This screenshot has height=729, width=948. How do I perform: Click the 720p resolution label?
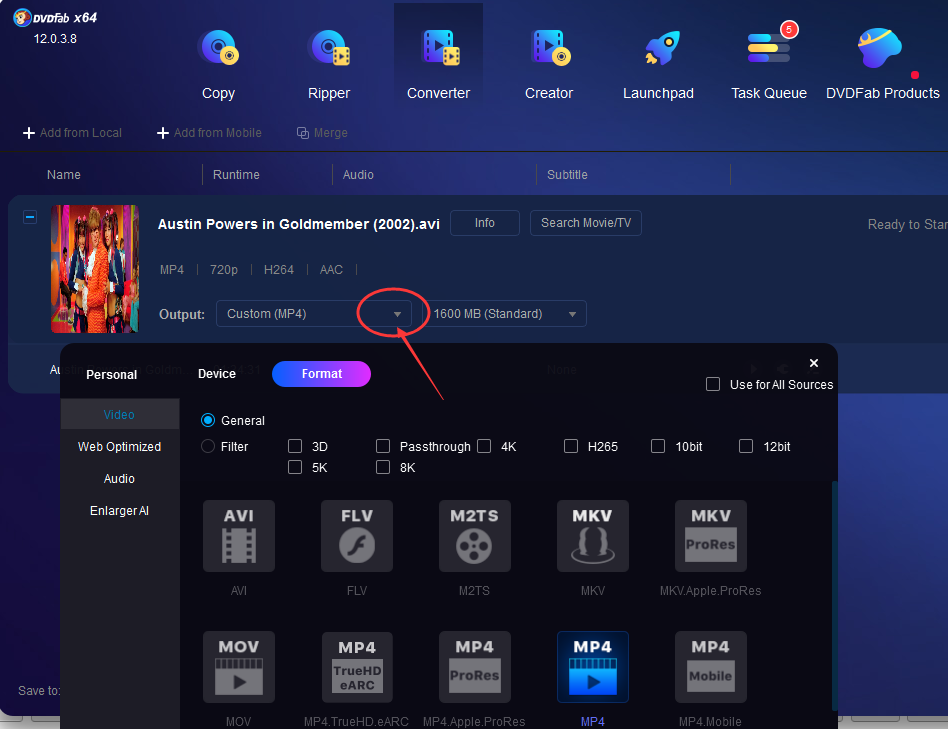[224, 270]
